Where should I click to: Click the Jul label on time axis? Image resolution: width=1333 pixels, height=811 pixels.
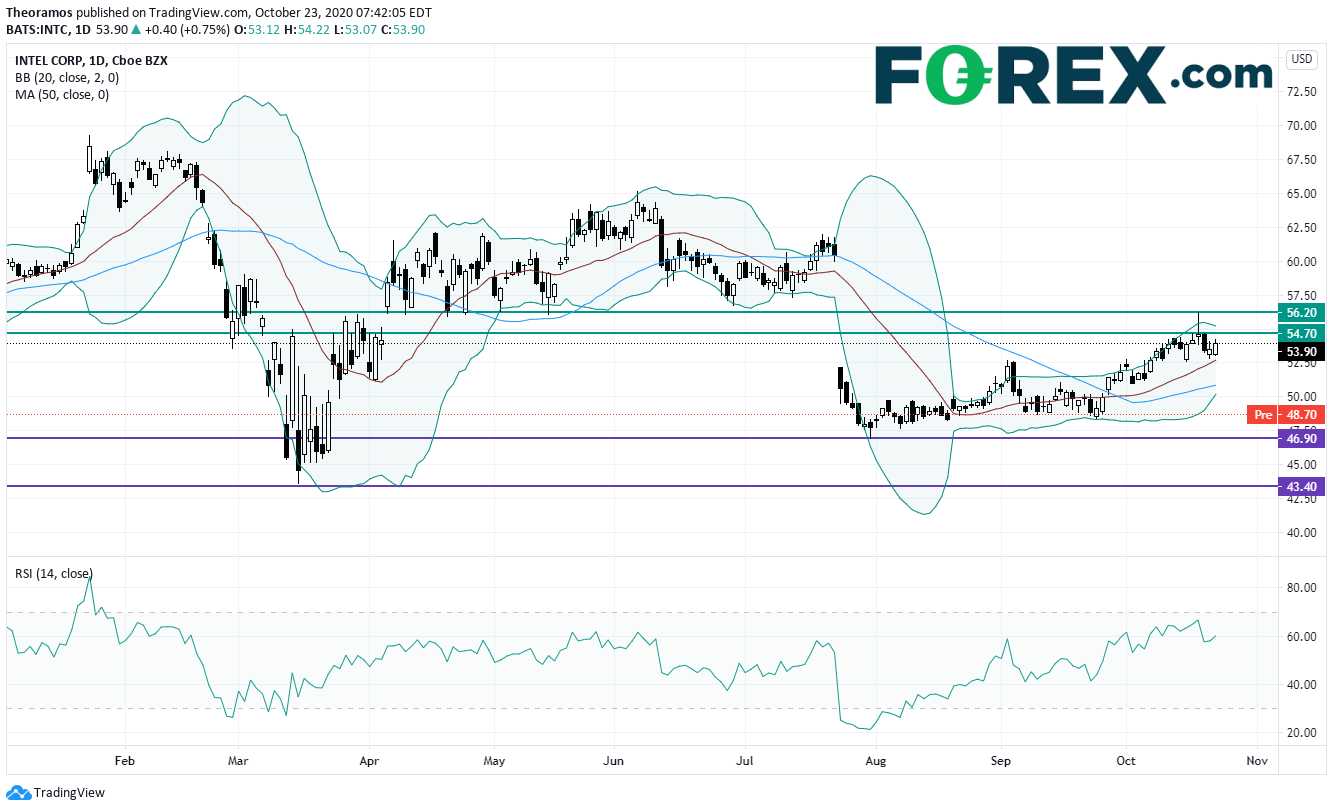[745, 761]
